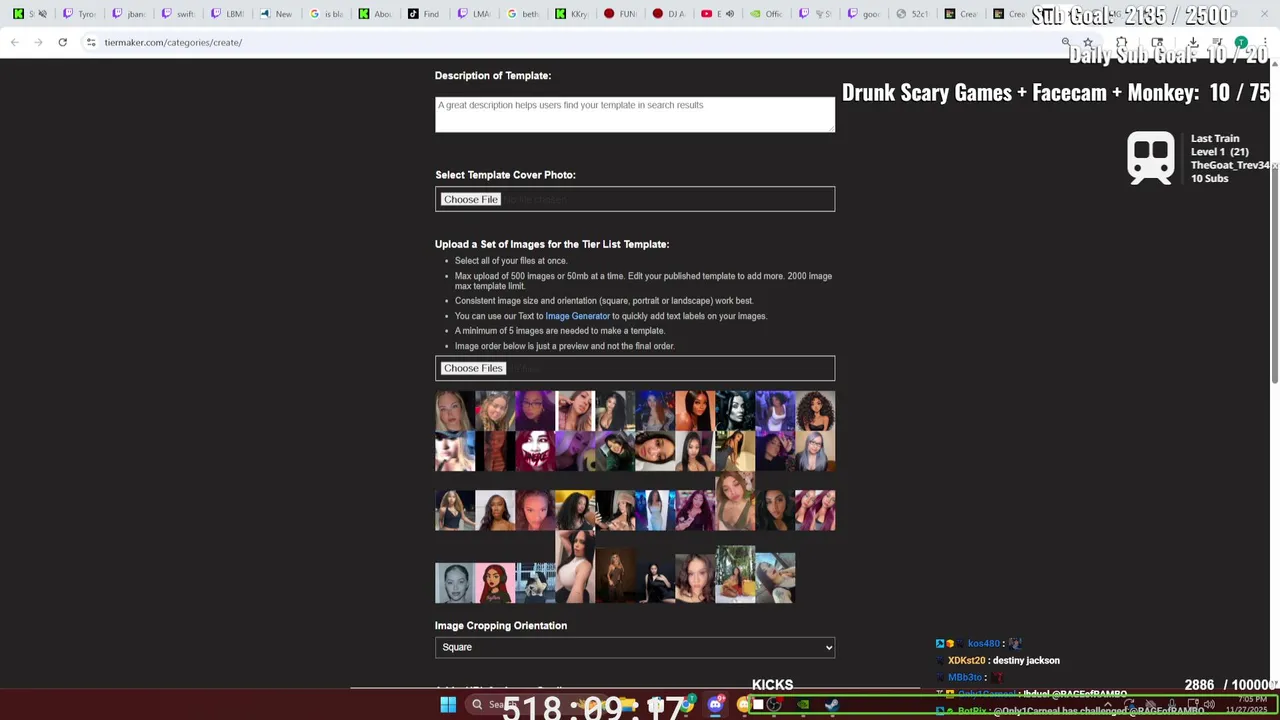The height and width of the screenshot is (720, 1280).
Task: Open the Image Generator link
Action: click(577, 316)
